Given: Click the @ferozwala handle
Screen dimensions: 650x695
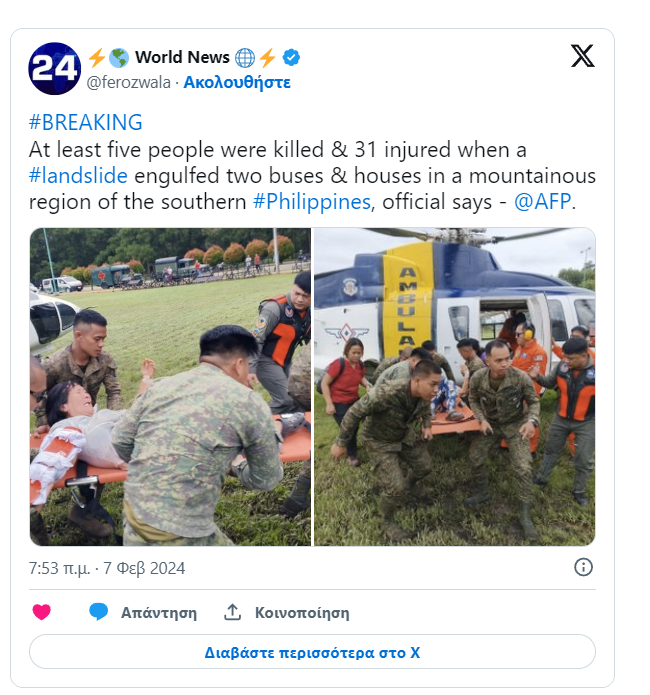Looking at the screenshot, I should (129, 82).
